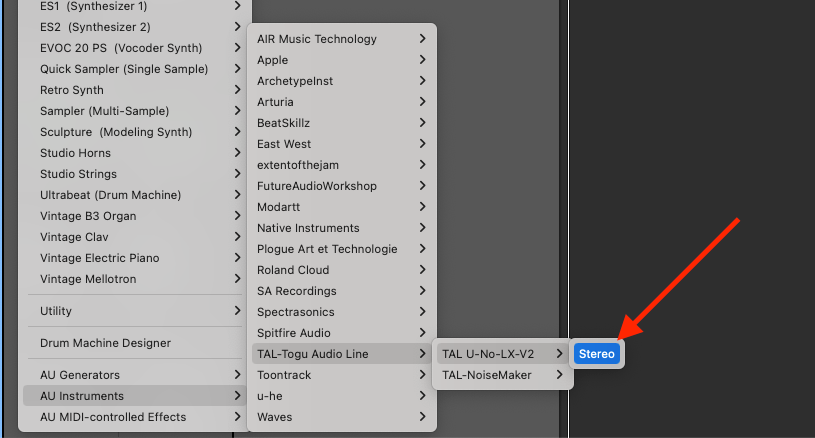
Task: Choose Vintage B3 Organ
Action: click(x=135, y=216)
